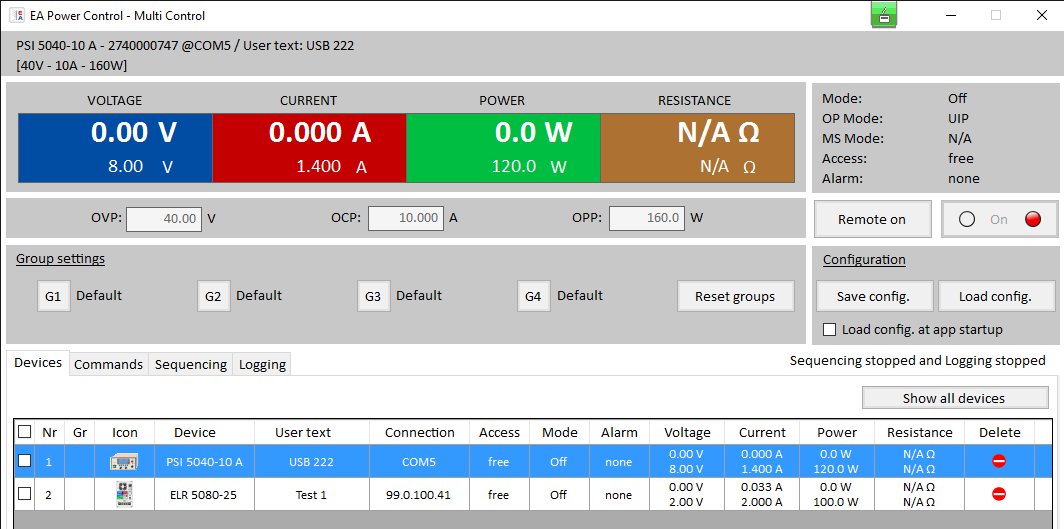Click the Configuration heading
The height and width of the screenshot is (529, 1064).
pyautogui.click(x=864, y=259)
